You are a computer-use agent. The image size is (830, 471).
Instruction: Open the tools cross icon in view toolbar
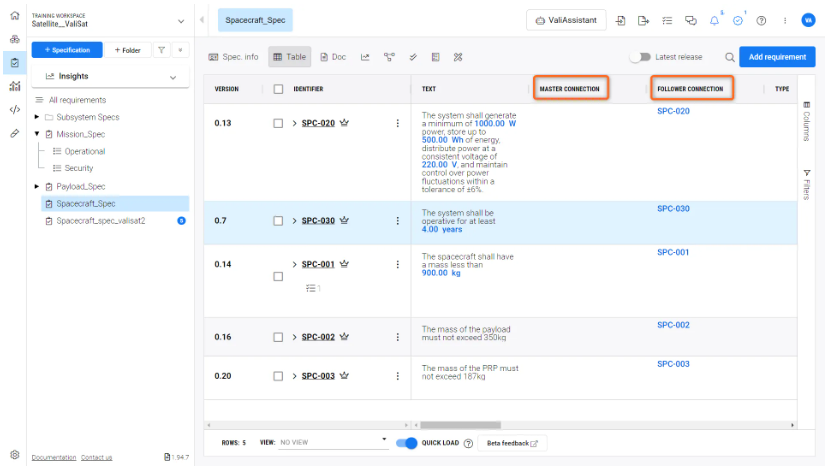(x=458, y=57)
